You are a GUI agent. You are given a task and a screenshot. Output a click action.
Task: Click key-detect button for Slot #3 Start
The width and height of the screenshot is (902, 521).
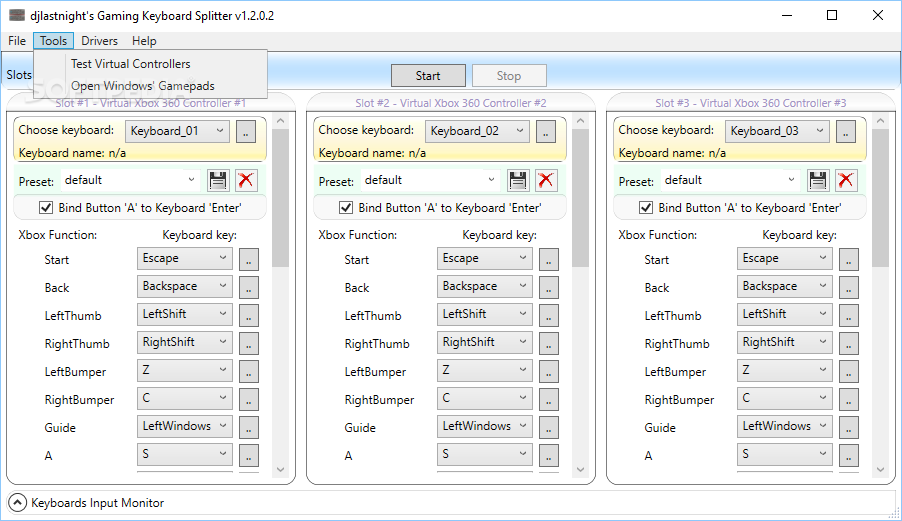click(x=849, y=259)
